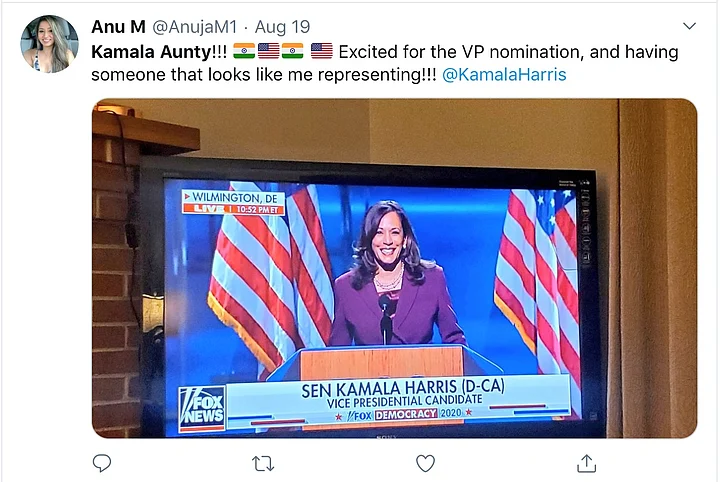The image size is (720, 482).
Task: Visit the @AnujaM1 handle
Action: coord(194,27)
